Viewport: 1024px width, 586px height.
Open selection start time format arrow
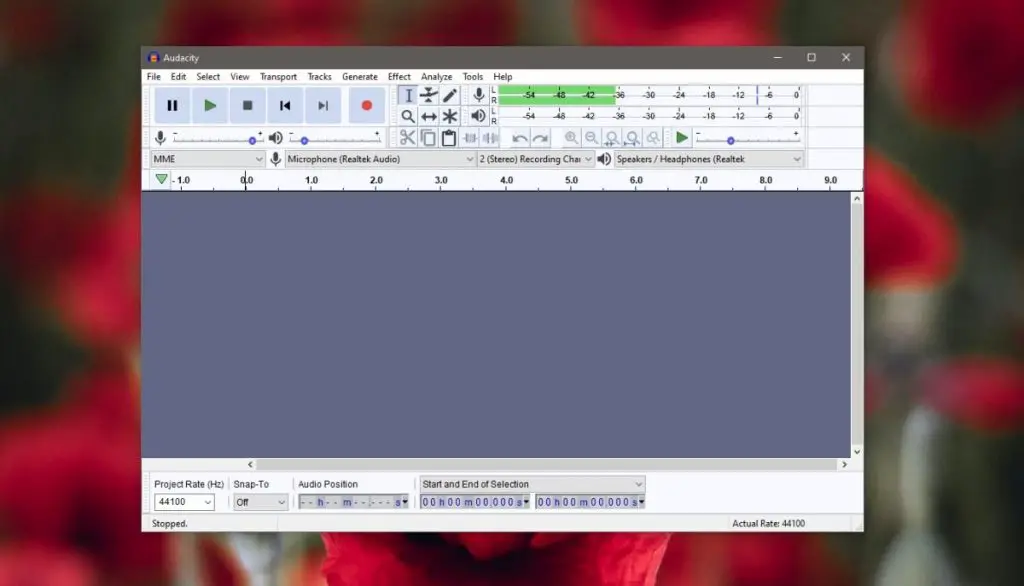coord(526,502)
